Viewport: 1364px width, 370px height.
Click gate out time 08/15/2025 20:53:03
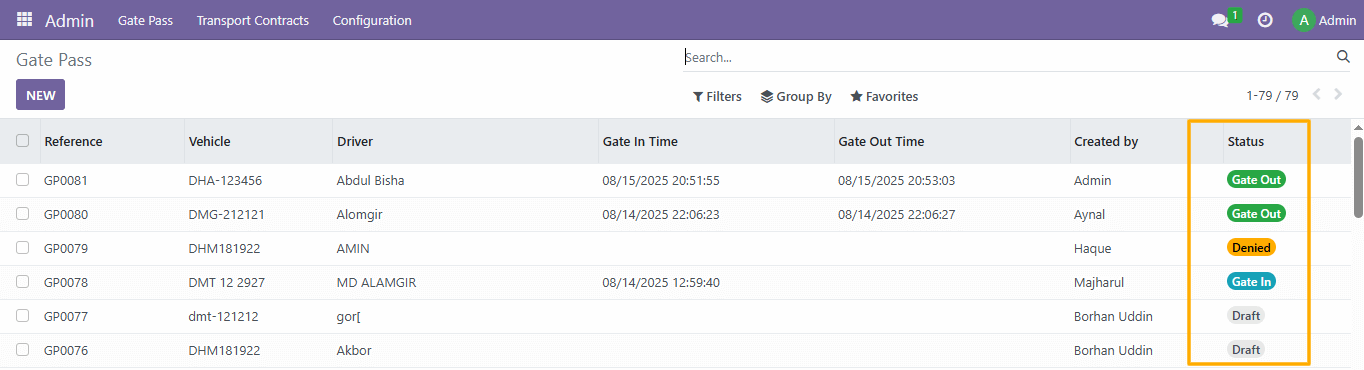tap(897, 181)
